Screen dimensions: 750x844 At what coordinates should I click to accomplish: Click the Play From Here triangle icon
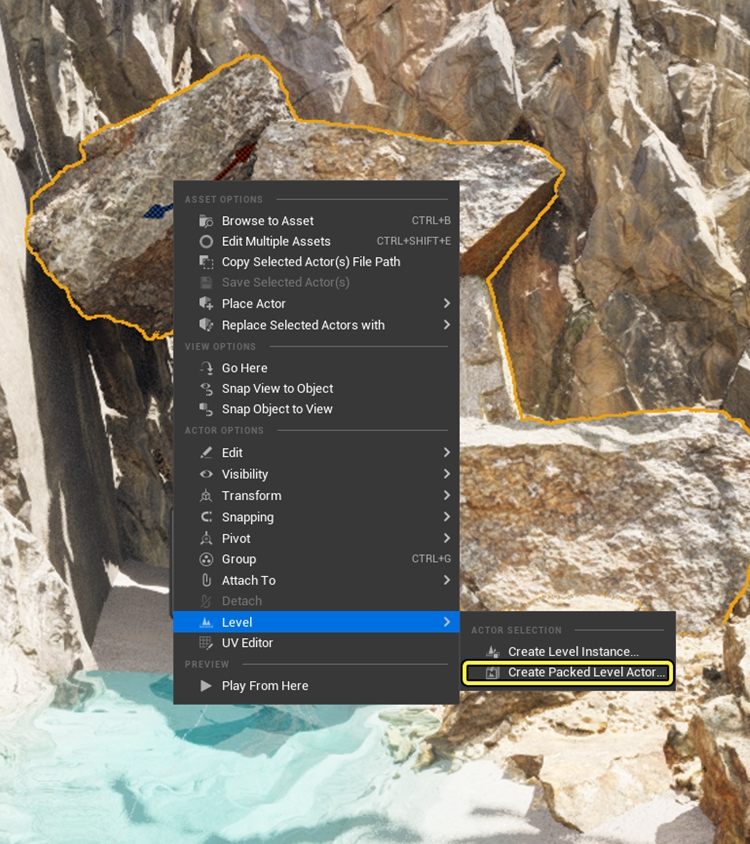point(206,686)
